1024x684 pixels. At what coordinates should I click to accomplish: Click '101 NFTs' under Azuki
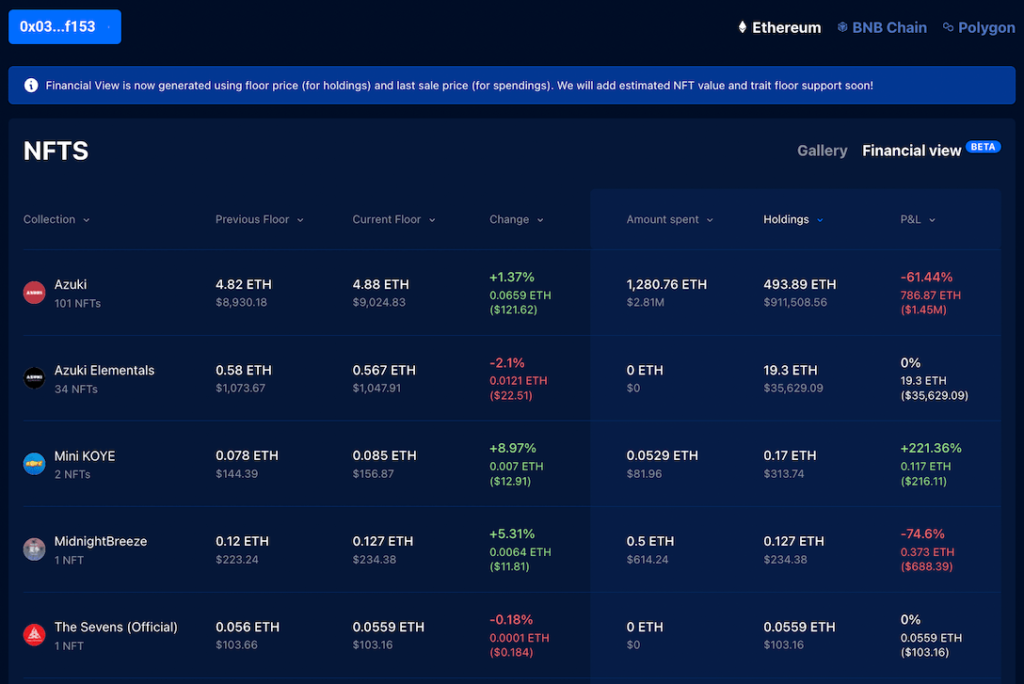coord(78,303)
